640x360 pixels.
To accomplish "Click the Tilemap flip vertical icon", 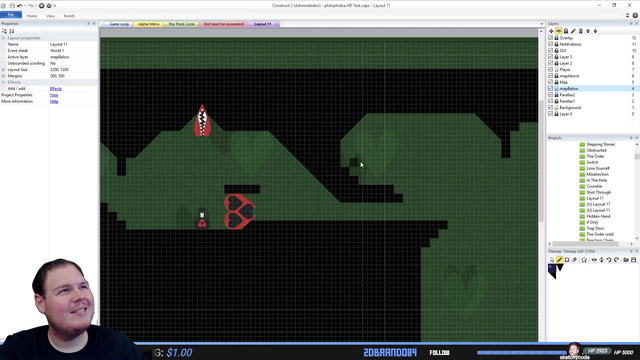I will (x=602, y=260).
